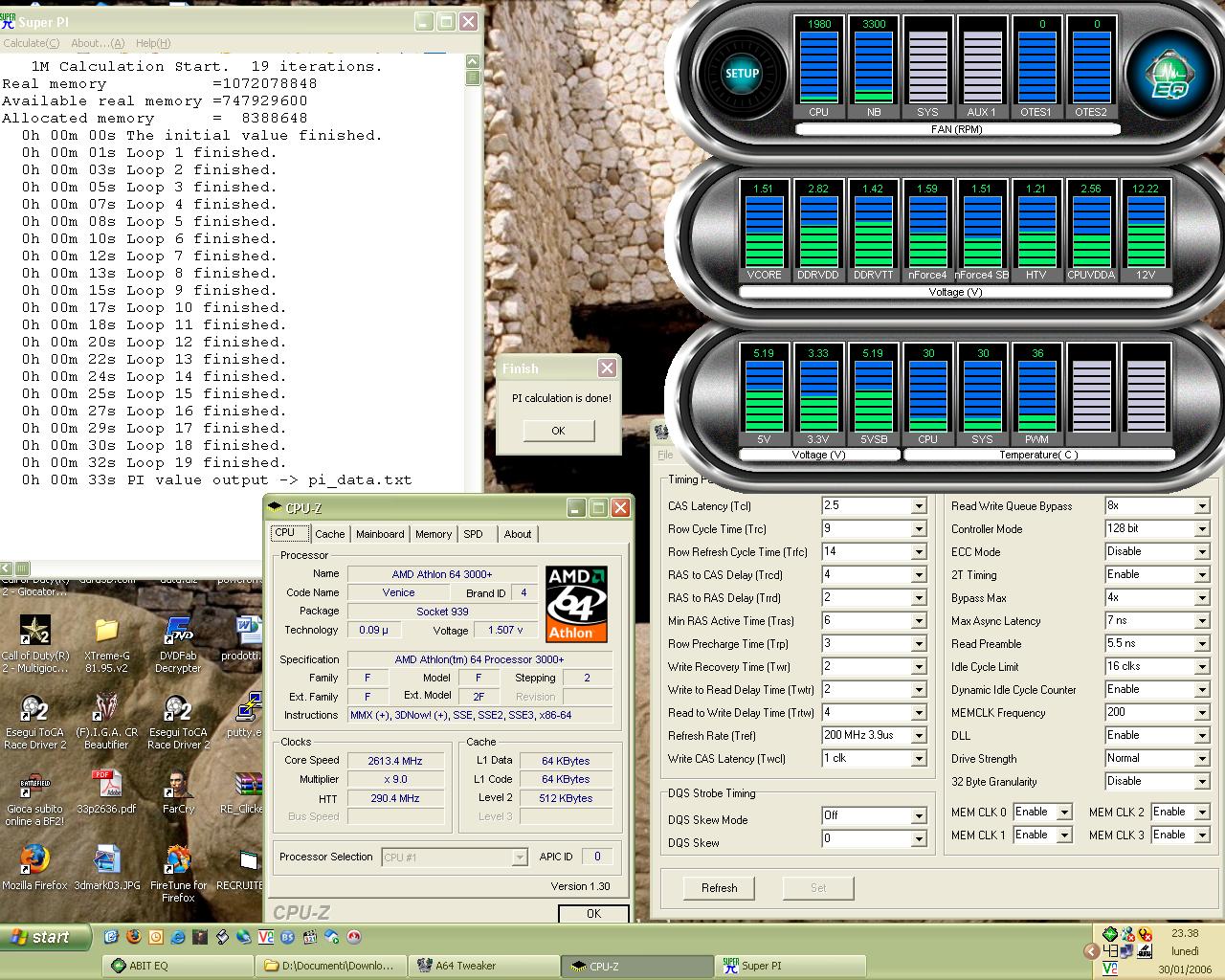Open Help menu in Super PI
1225x980 pixels.
pos(153,43)
